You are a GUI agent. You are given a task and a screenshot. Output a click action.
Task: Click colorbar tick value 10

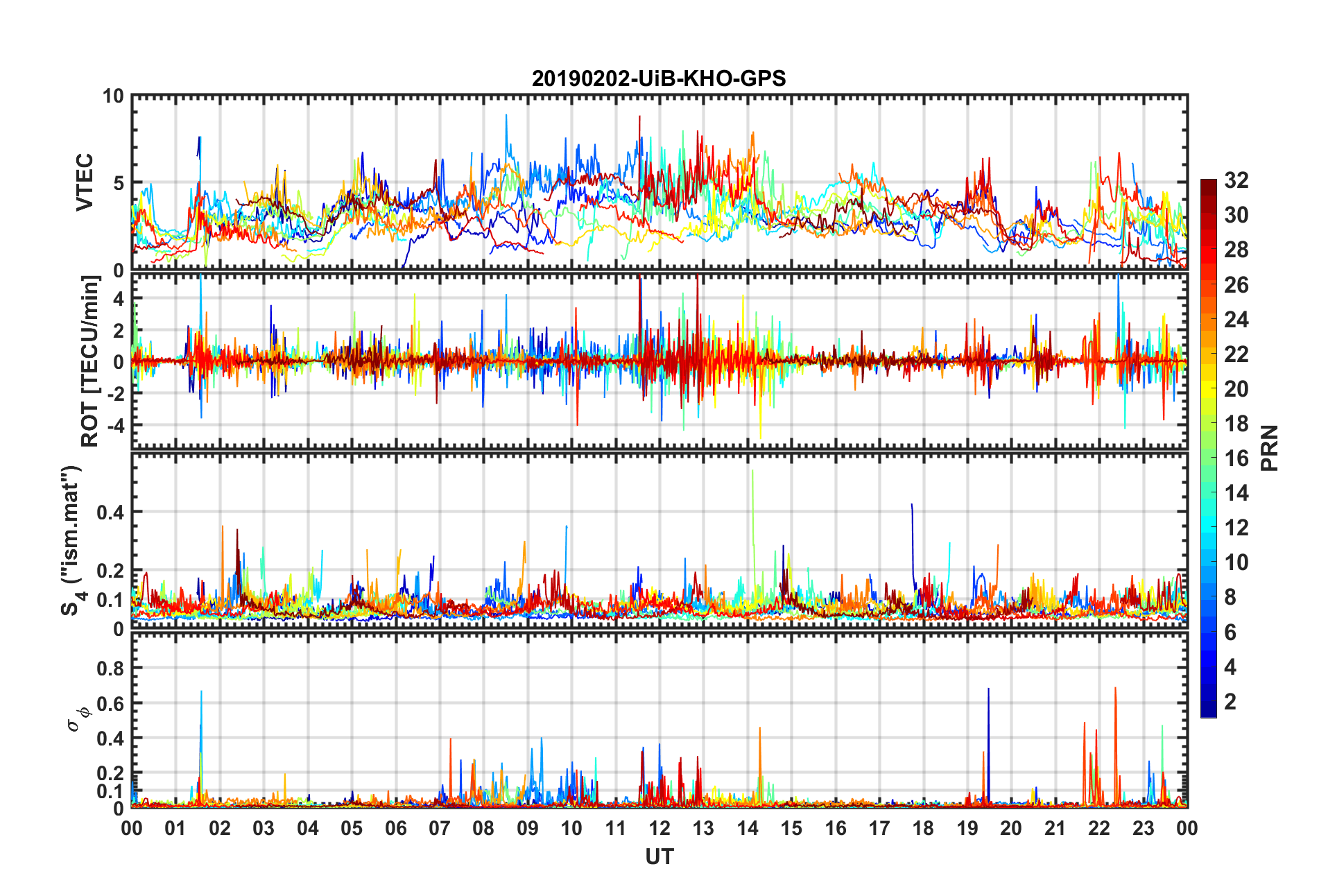coord(1236,562)
